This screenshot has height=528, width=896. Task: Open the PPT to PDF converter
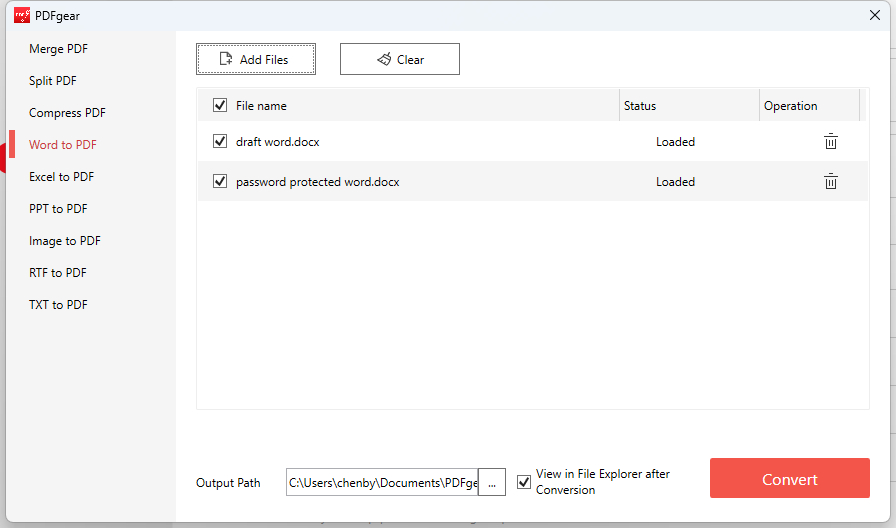click(x=58, y=209)
